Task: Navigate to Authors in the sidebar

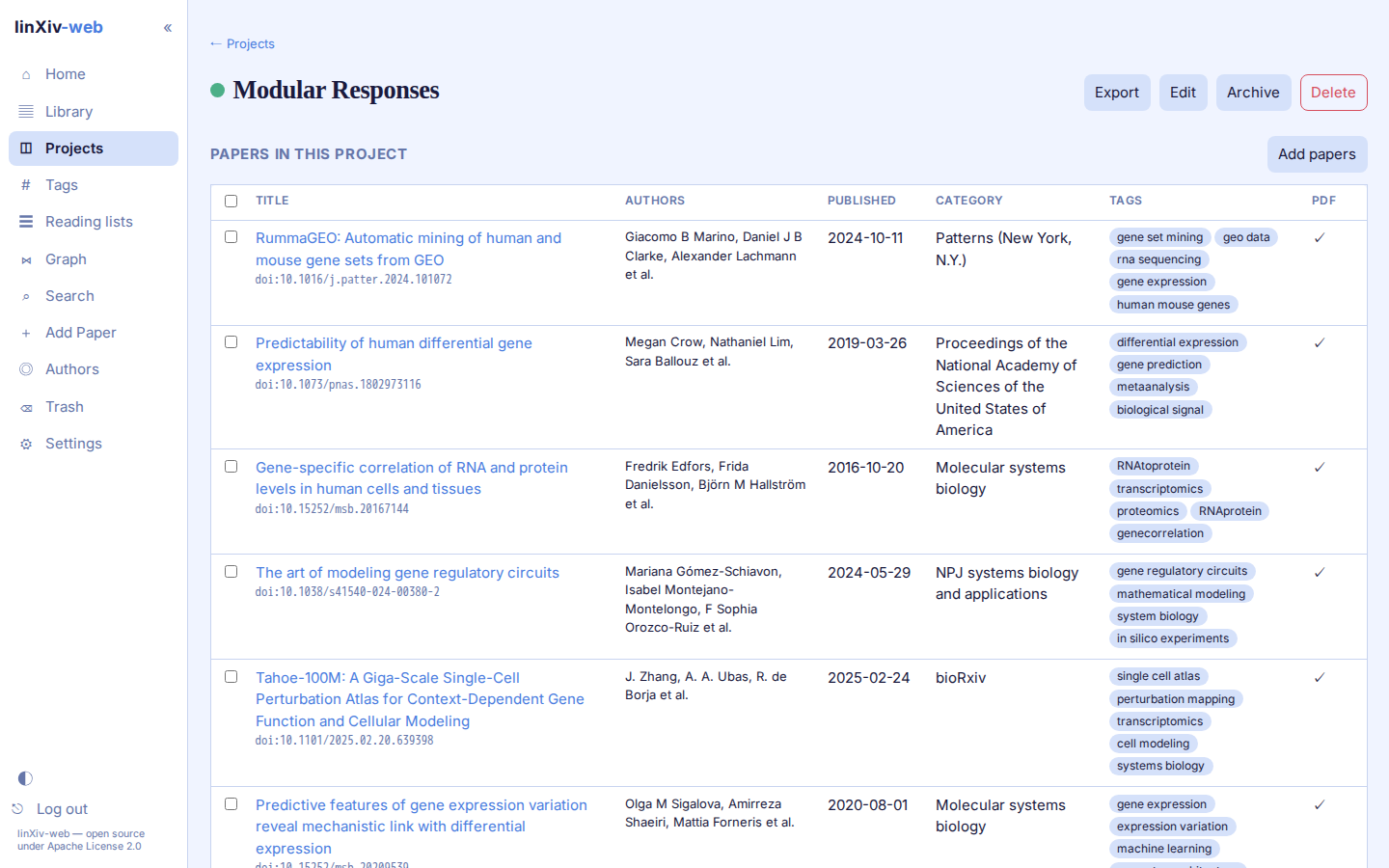Action: (94, 369)
